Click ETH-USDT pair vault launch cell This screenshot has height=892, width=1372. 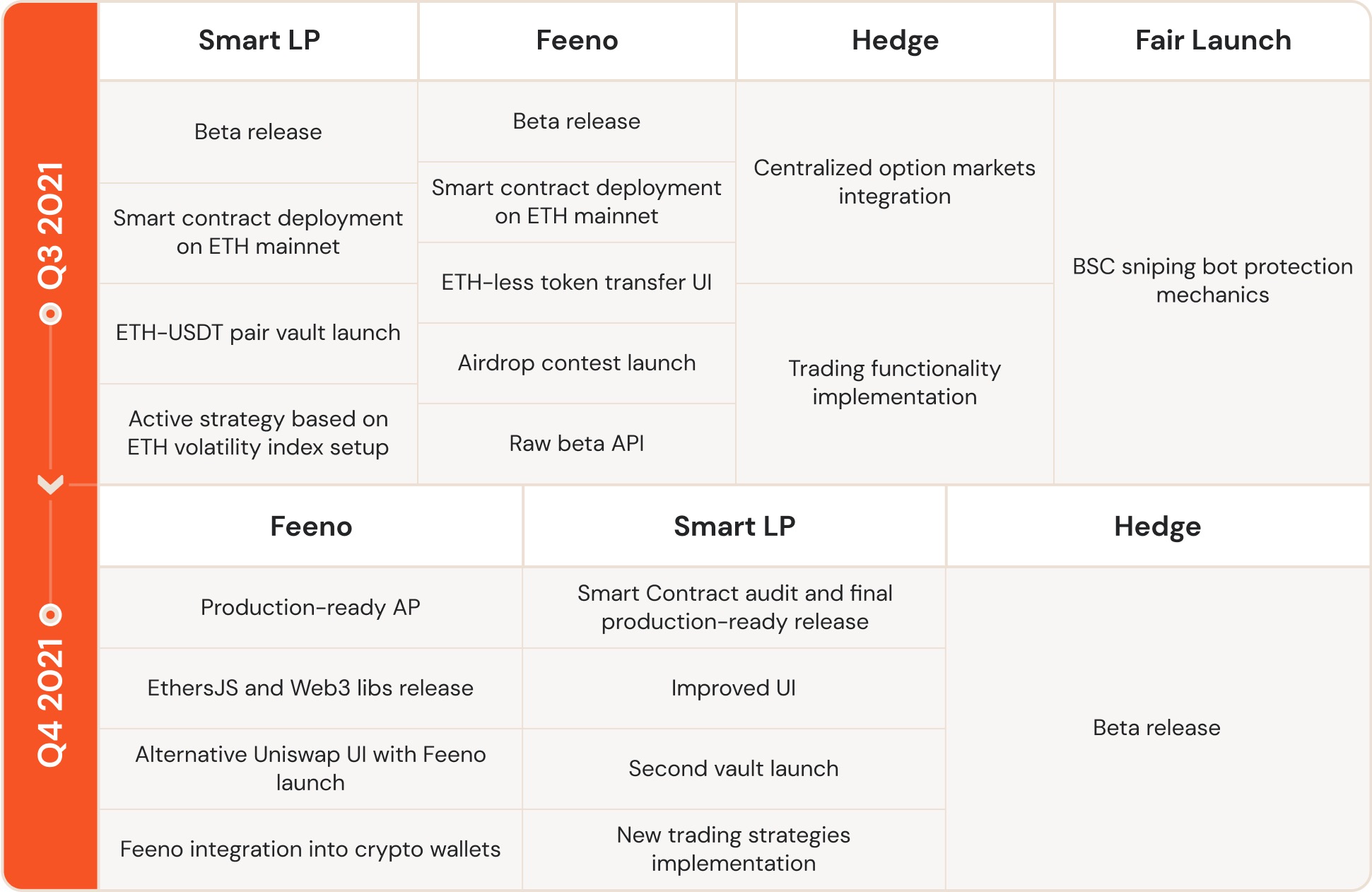coord(259,334)
